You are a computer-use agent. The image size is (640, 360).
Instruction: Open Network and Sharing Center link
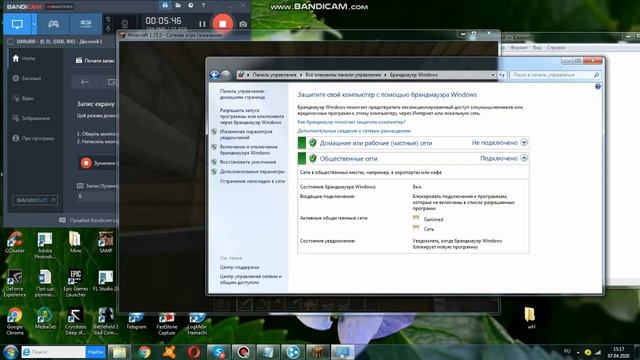251,279
